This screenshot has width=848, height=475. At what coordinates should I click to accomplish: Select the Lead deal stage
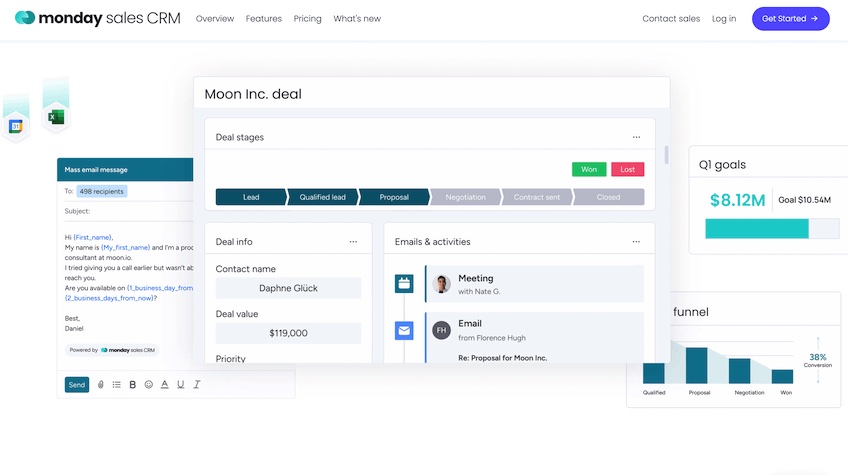[250, 197]
